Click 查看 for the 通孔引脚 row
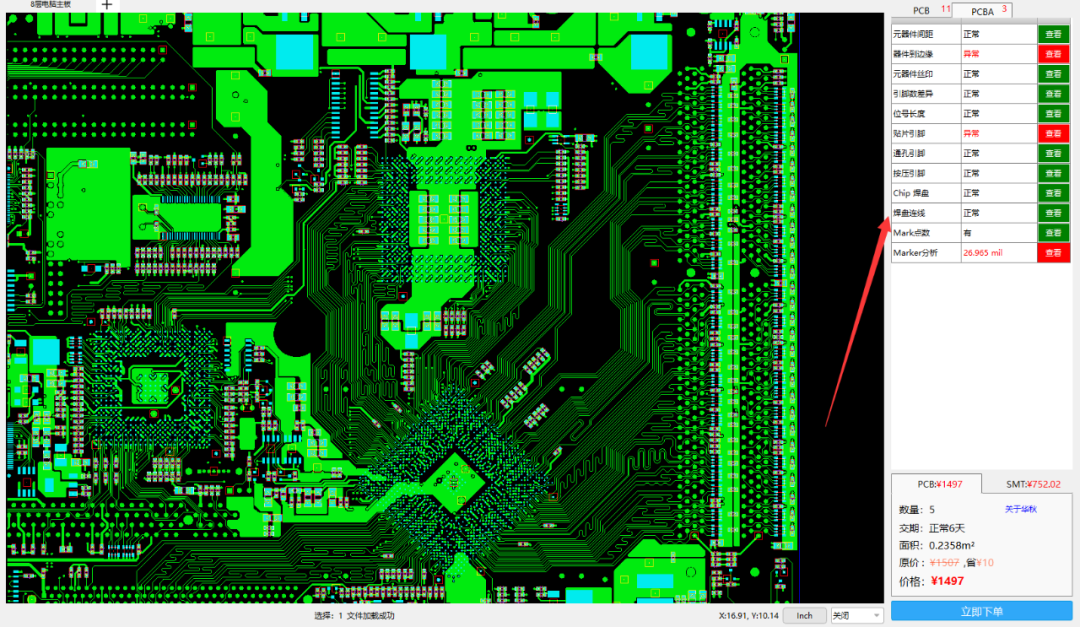The width and height of the screenshot is (1080, 627). pyautogui.click(x=1053, y=153)
